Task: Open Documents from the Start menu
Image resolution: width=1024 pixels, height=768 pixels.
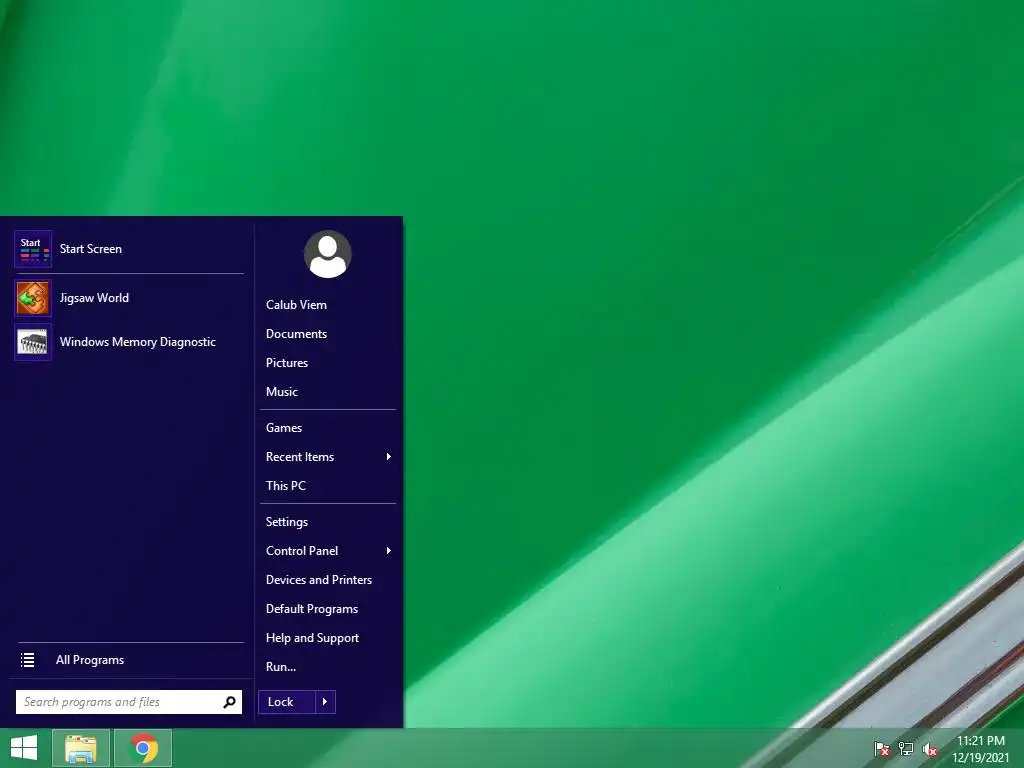Action: (x=296, y=334)
